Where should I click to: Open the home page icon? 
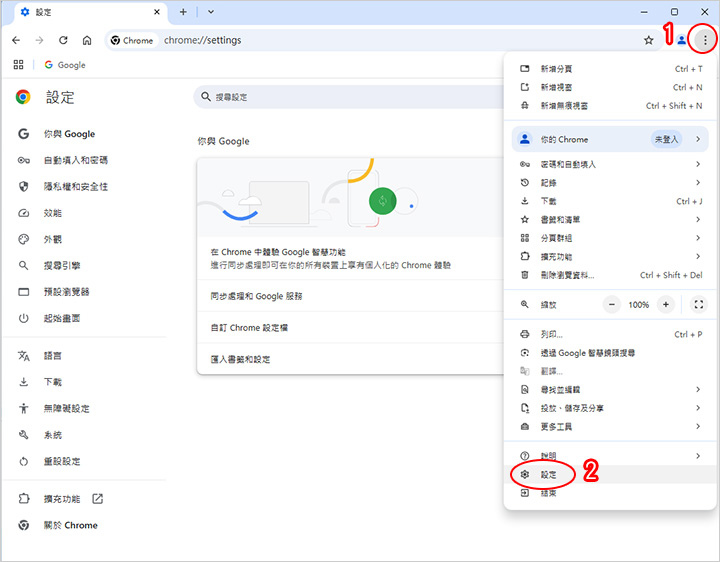(x=87, y=40)
